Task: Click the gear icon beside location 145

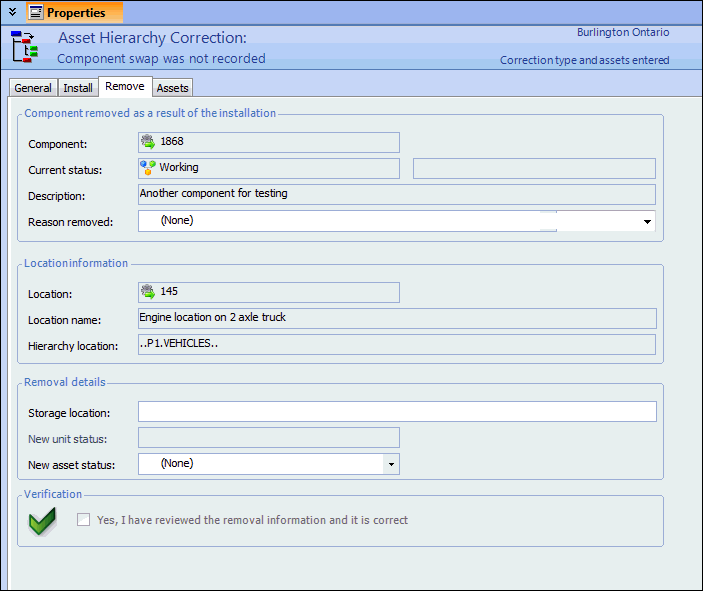Action: 149,292
